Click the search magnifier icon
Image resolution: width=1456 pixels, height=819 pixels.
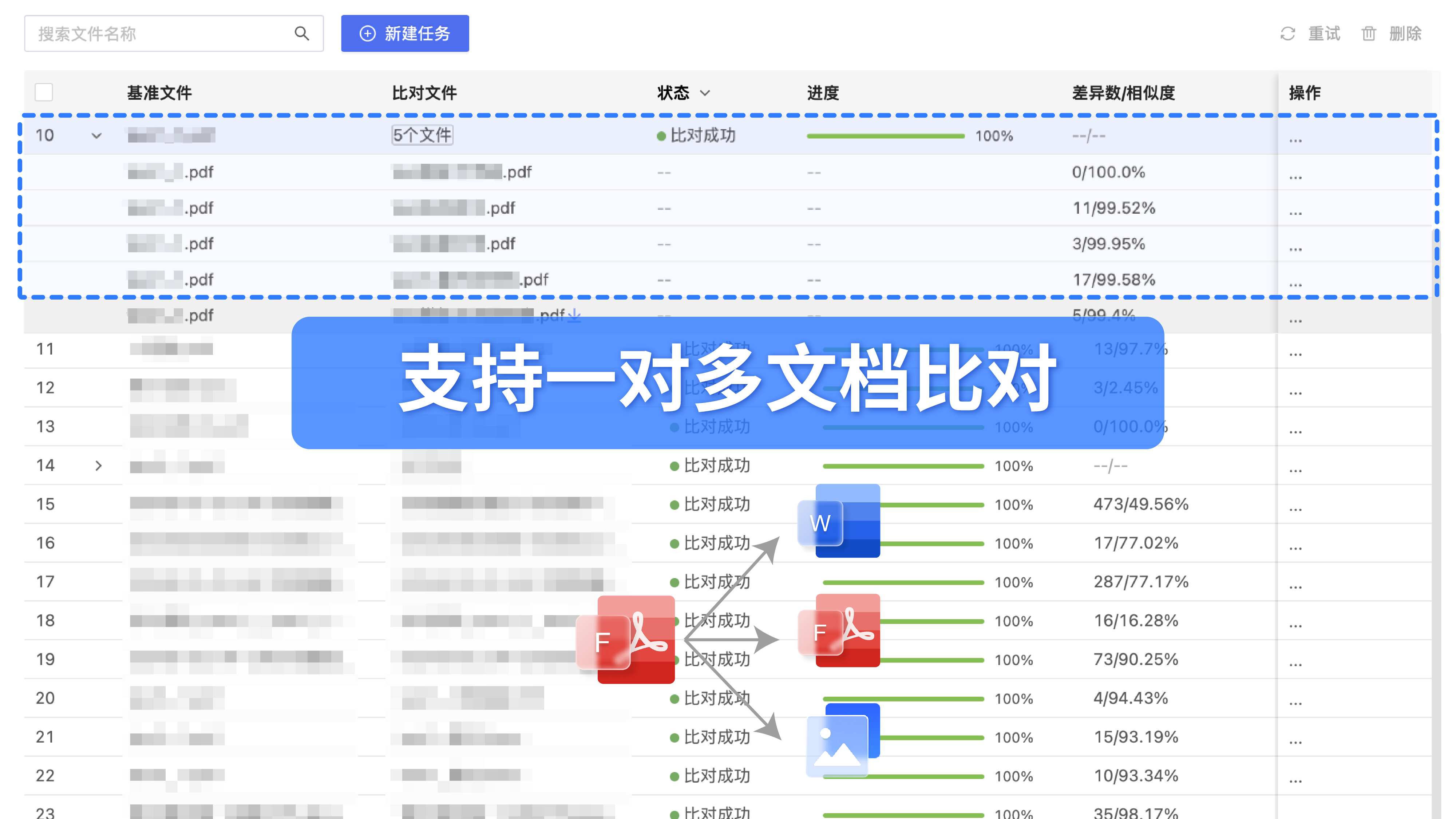pyautogui.click(x=302, y=33)
